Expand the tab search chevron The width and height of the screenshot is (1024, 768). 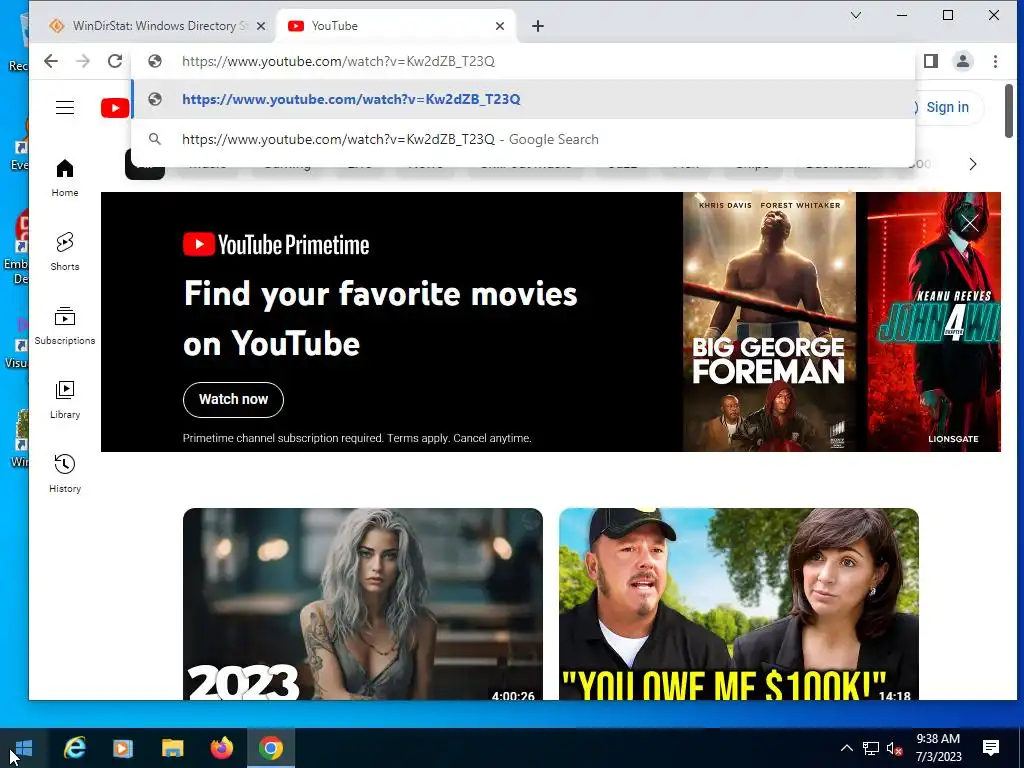tap(856, 15)
